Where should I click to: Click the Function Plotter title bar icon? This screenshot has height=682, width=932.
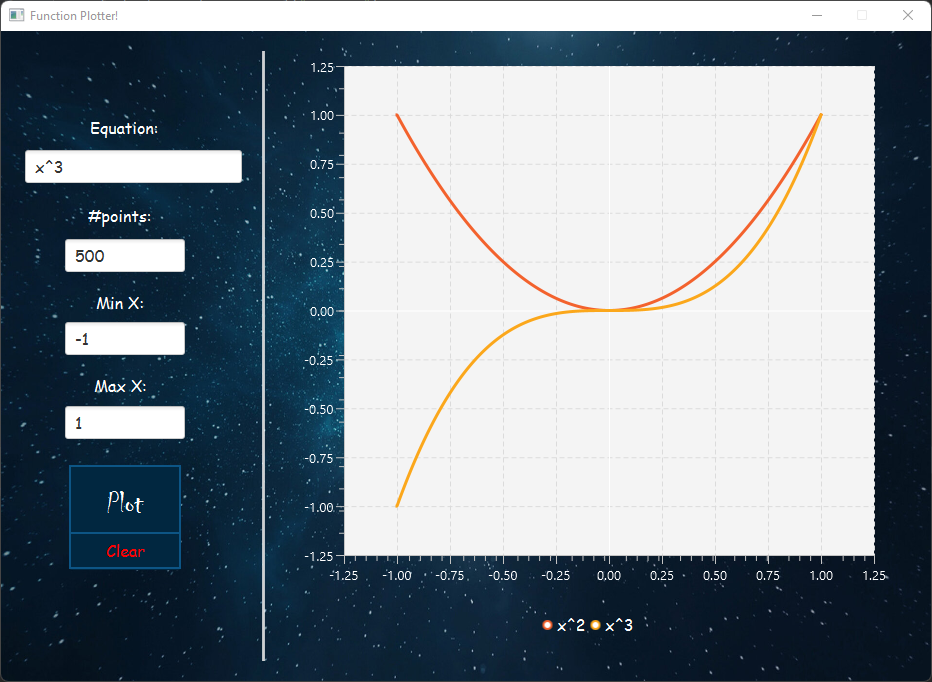coord(15,15)
